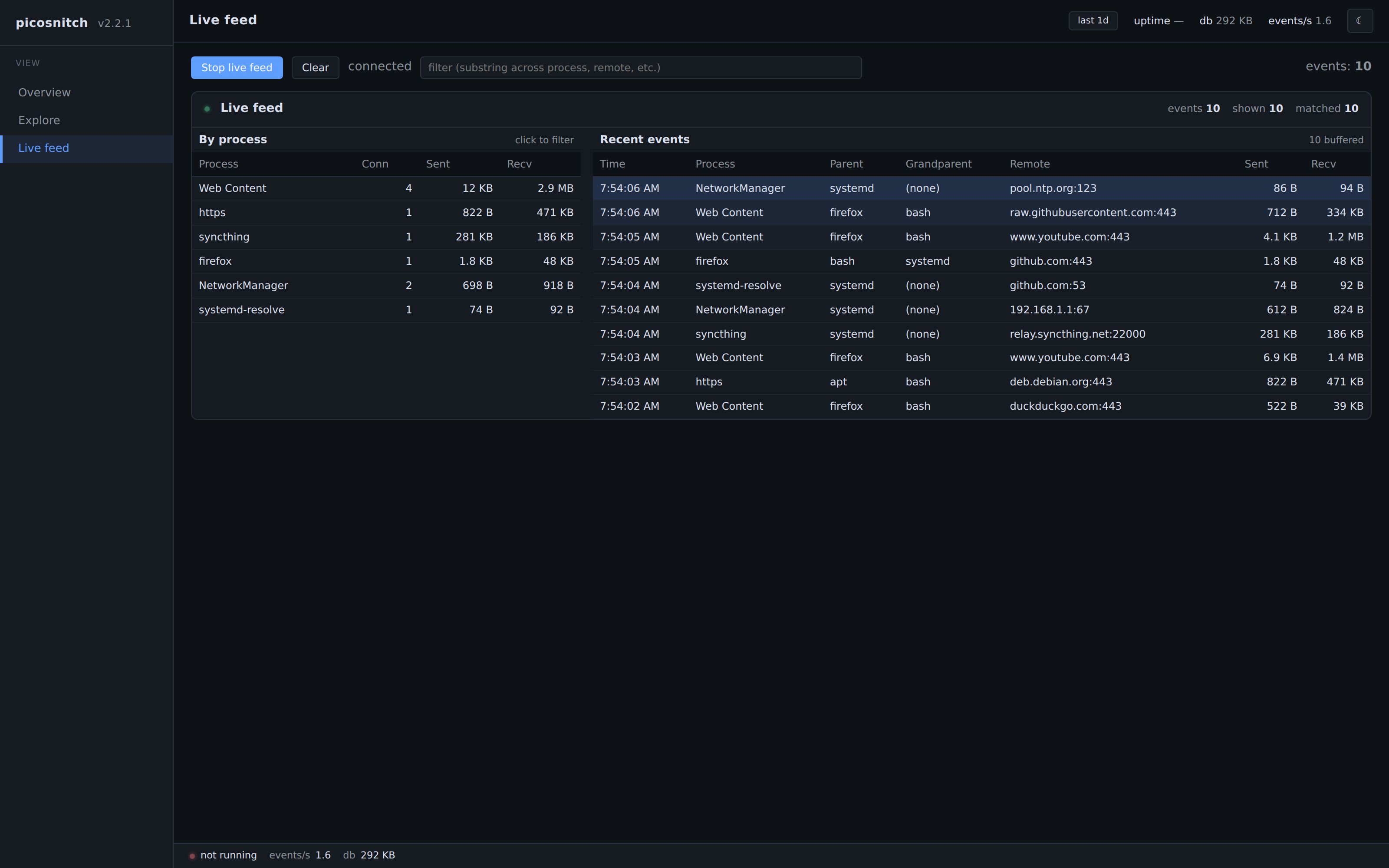
Task: Open the Explore view
Action: [x=87, y=120]
